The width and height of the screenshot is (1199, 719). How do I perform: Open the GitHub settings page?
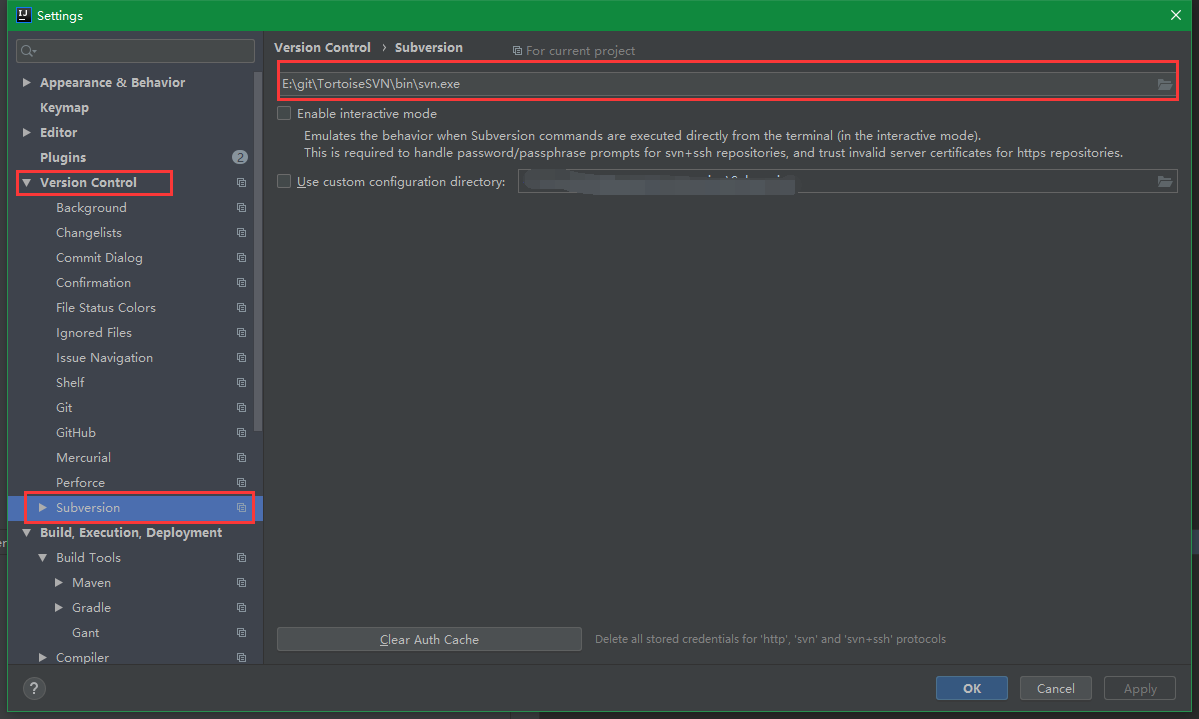pos(76,432)
